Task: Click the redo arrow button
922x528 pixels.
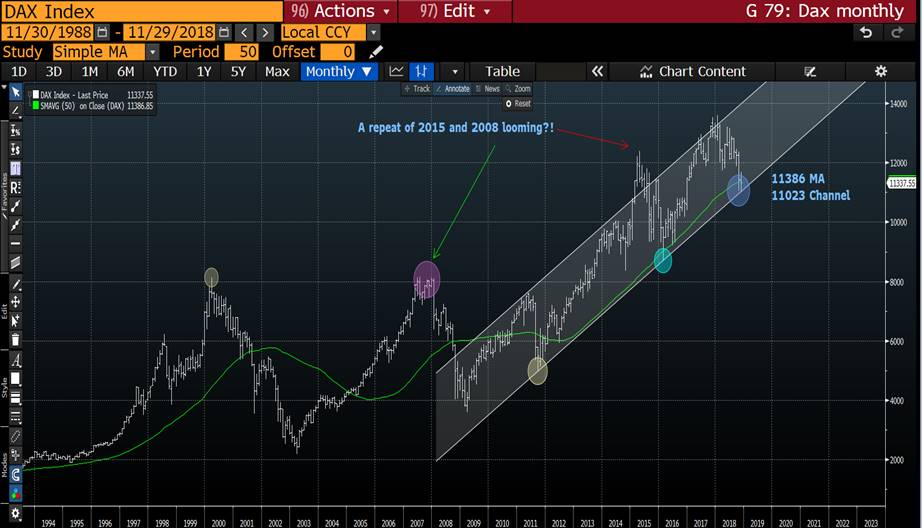Action: (x=897, y=32)
